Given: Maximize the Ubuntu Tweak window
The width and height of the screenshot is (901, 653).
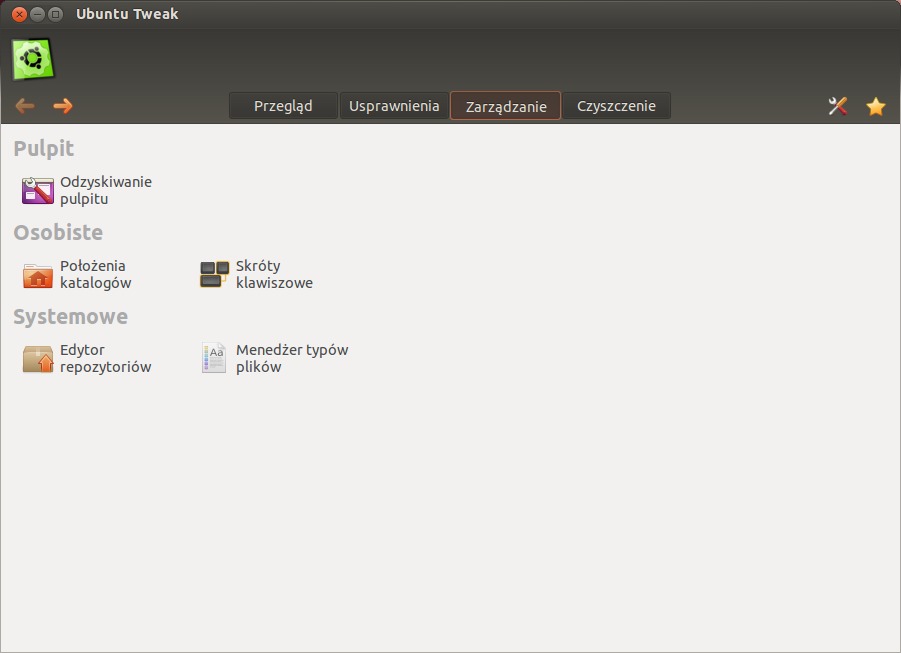Looking at the screenshot, I should 55,14.
